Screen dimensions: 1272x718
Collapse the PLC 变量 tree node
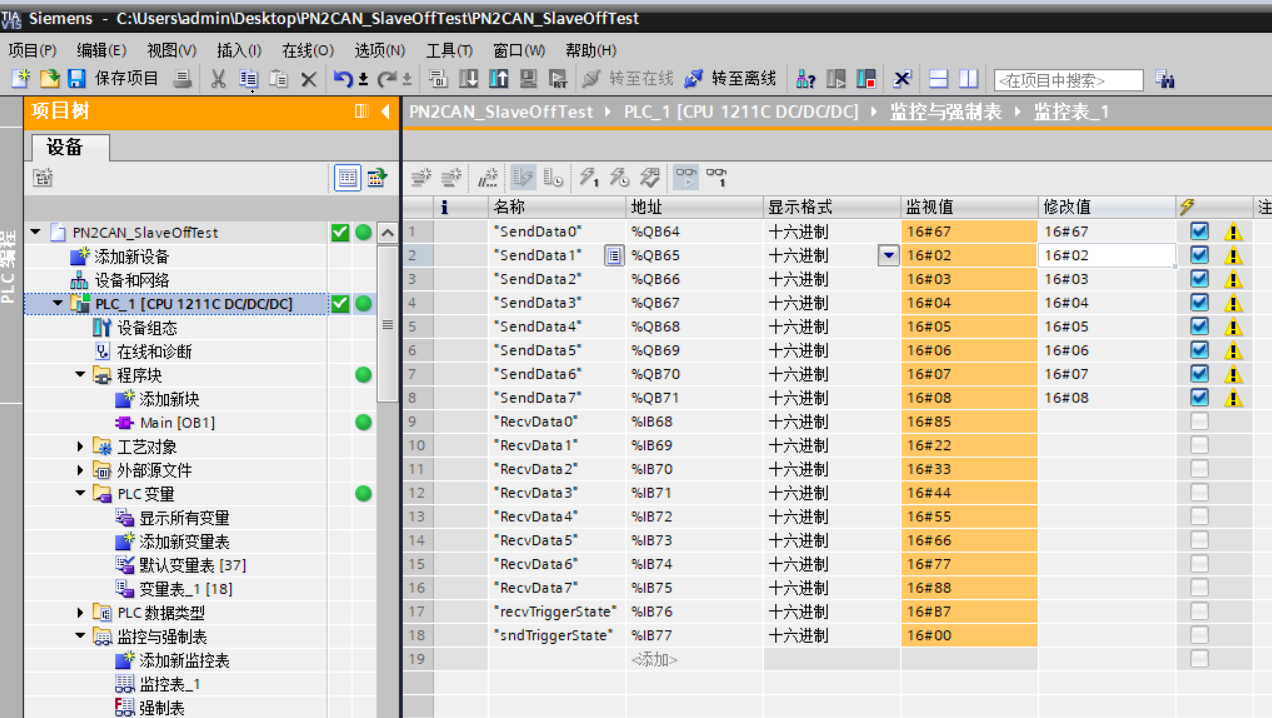click(81, 493)
